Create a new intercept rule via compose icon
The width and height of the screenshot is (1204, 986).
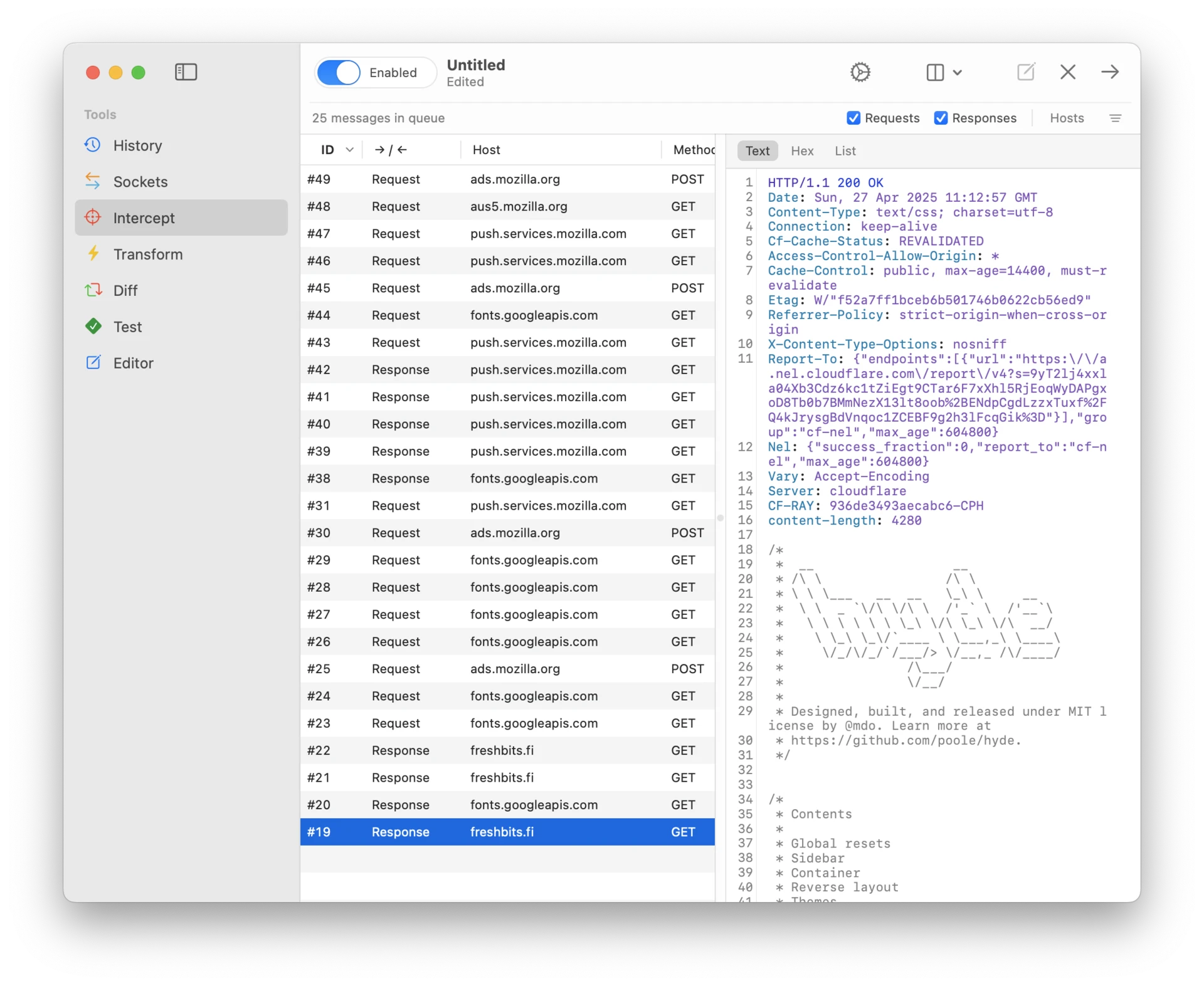1025,71
